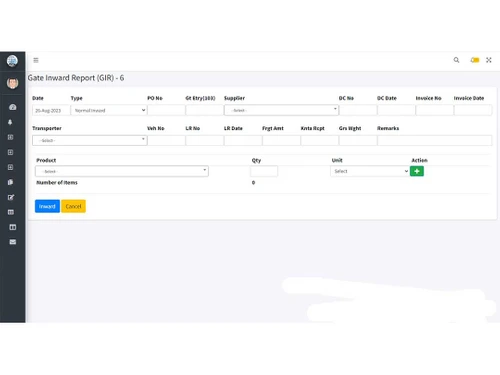Focus the PO No input field
500x375 pixels.
166,110
